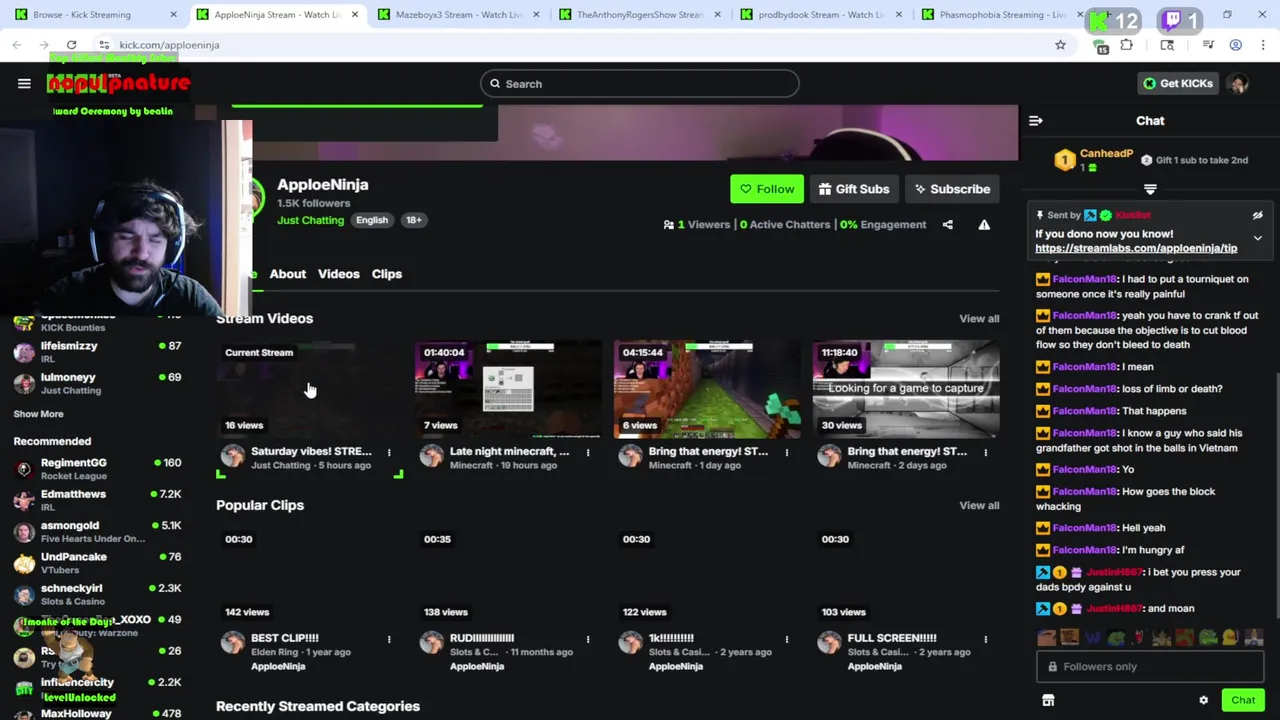Share the channel via share icon
Viewport: 1280px width, 720px height.
(948, 225)
